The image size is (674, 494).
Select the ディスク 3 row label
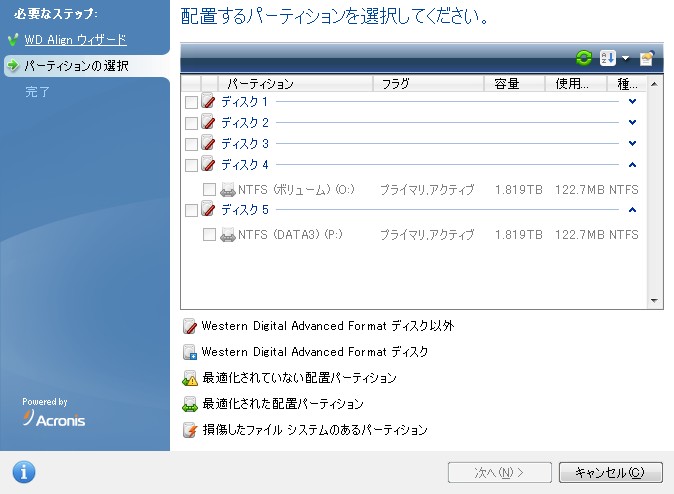tap(245, 144)
